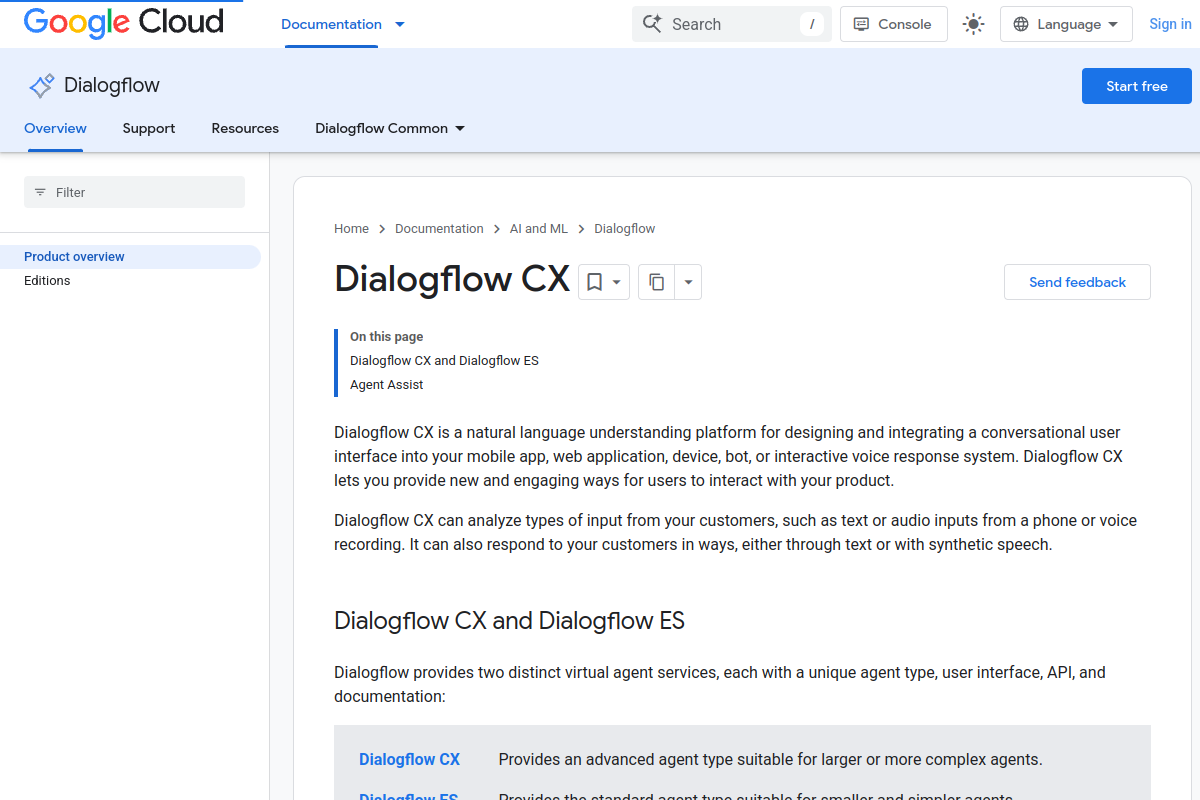Click the Google Cloud logo
The width and height of the screenshot is (1200, 800).
[124, 23]
